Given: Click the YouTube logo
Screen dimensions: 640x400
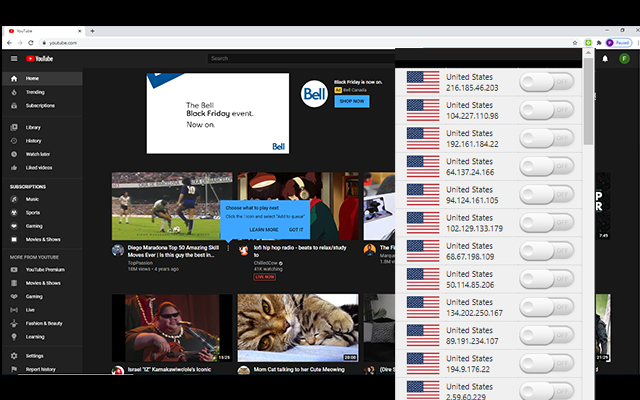Looking at the screenshot, I should (x=39, y=59).
